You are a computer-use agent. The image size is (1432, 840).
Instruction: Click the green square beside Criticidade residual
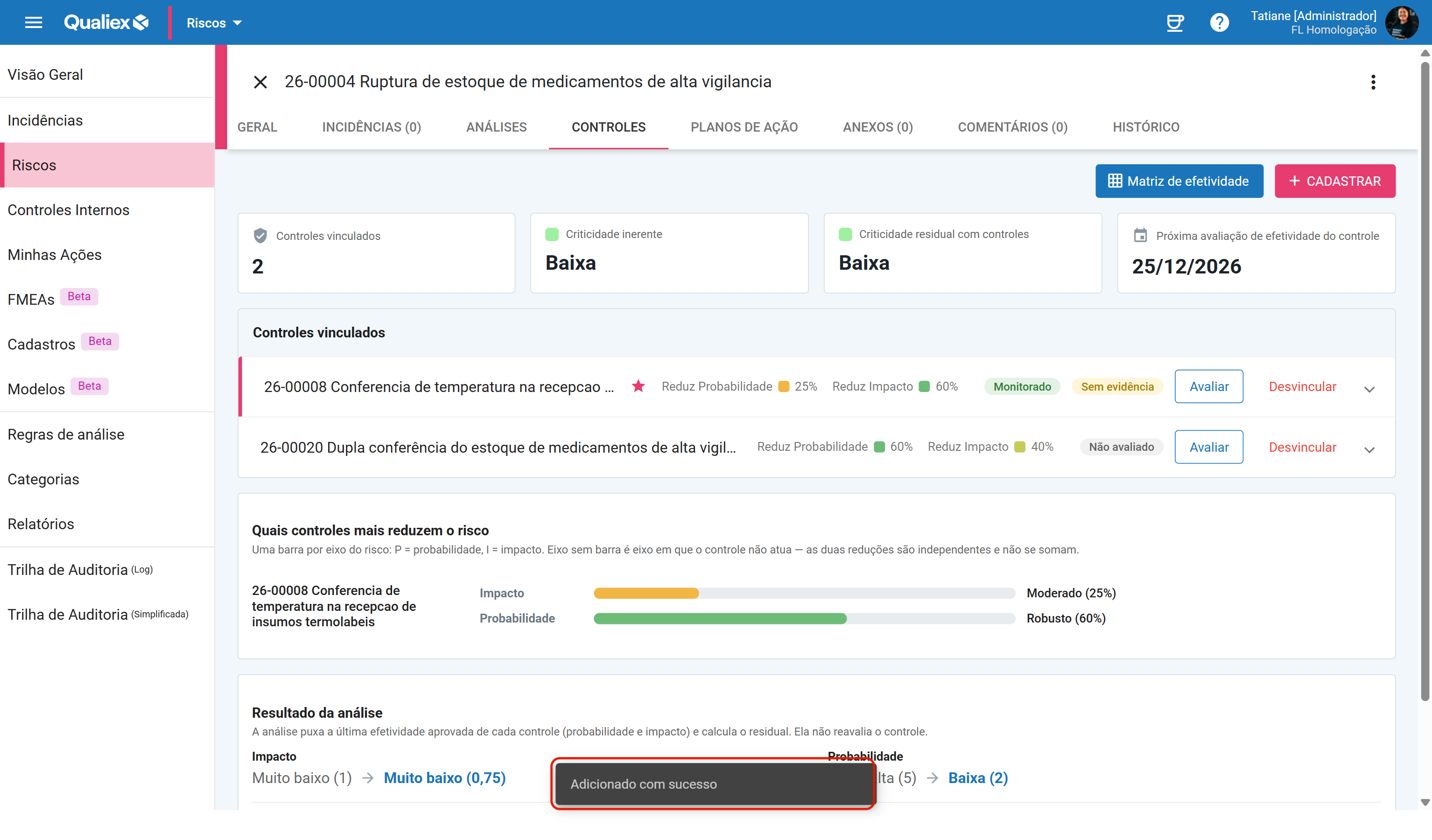click(x=845, y=234)
